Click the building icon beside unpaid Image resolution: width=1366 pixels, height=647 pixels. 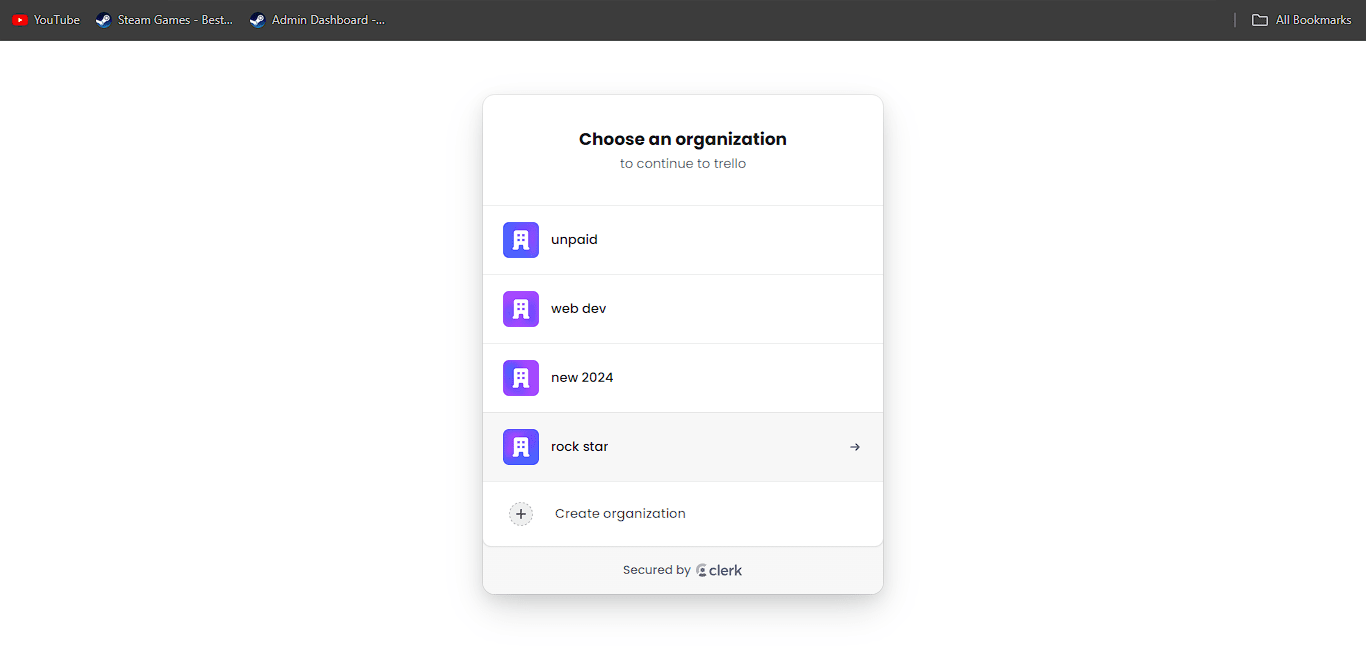point(521,240)
